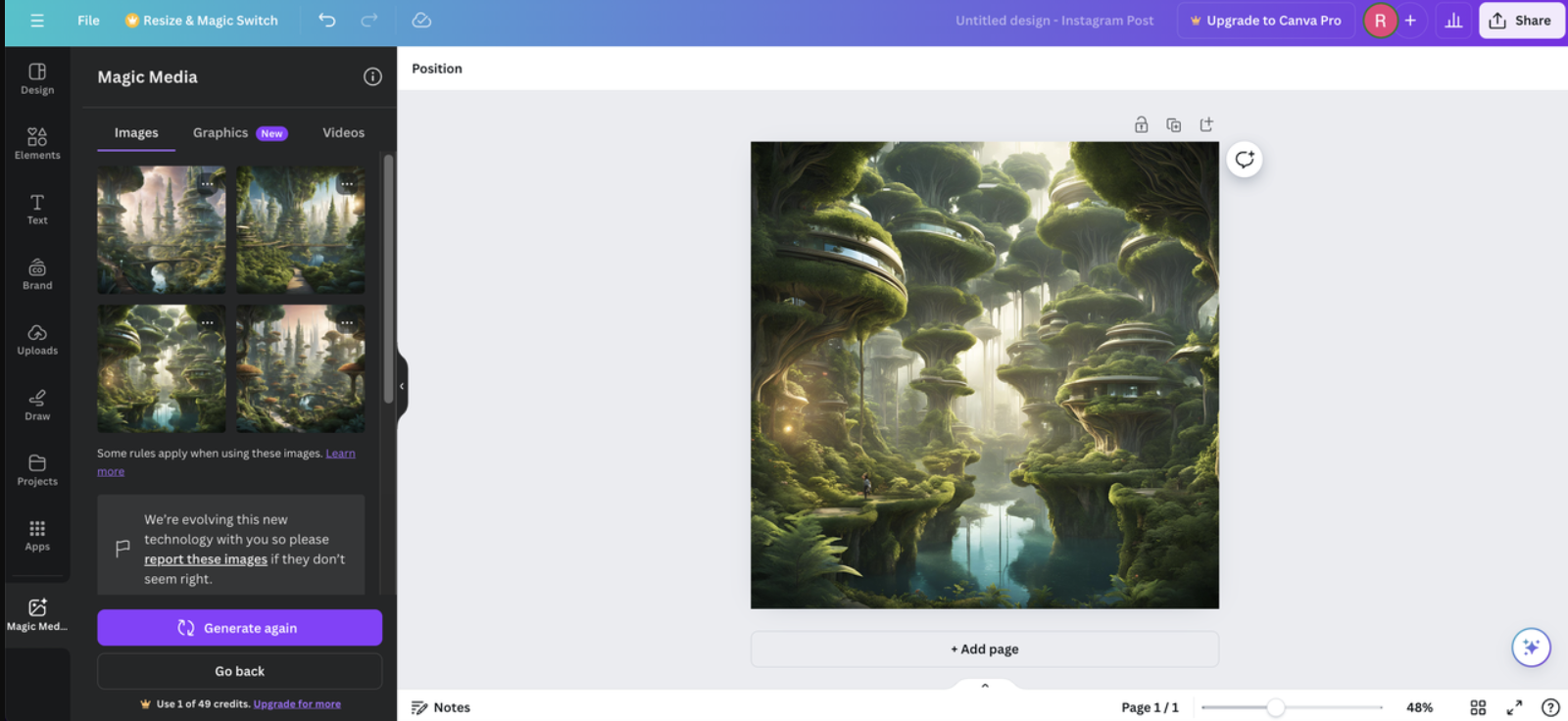This screenshot has width=1568, height=721.
Task: Click the Share button
Action: (1521, 21)
